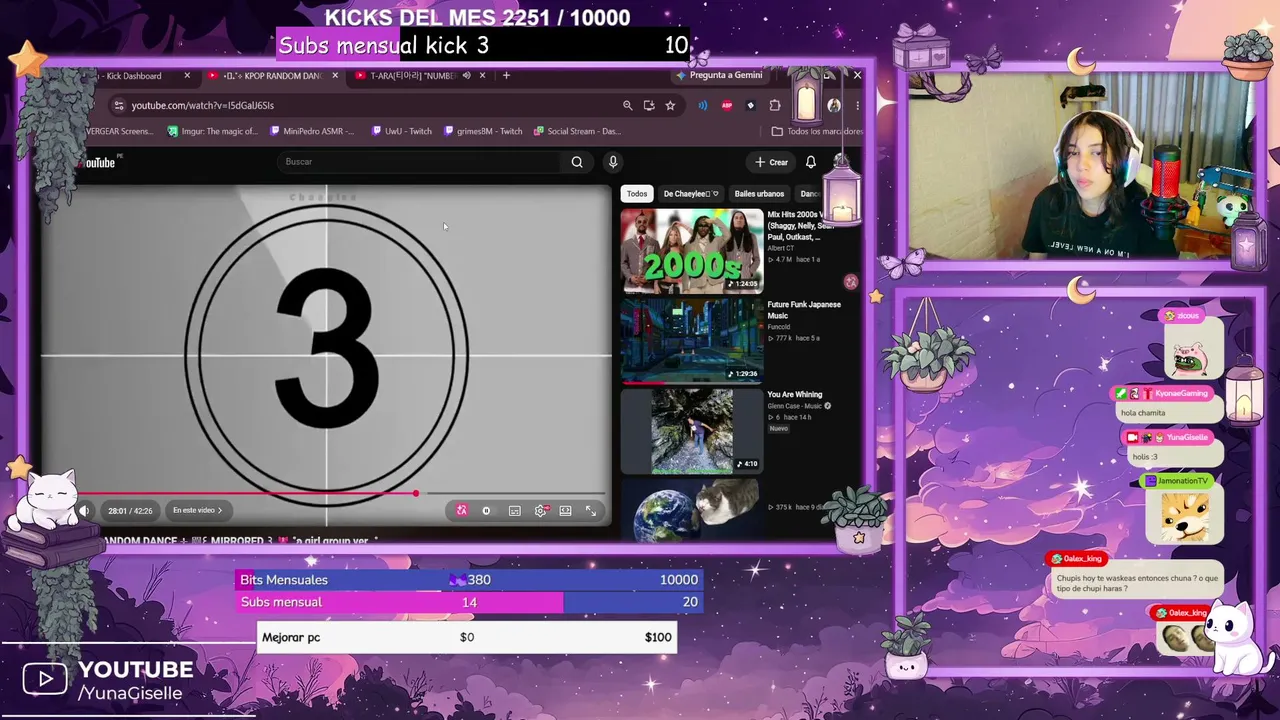This screenshot has height=720, width=1280.
Task: Open Chrome zoom magnifier in address bar
Action: tap(627, 105)
